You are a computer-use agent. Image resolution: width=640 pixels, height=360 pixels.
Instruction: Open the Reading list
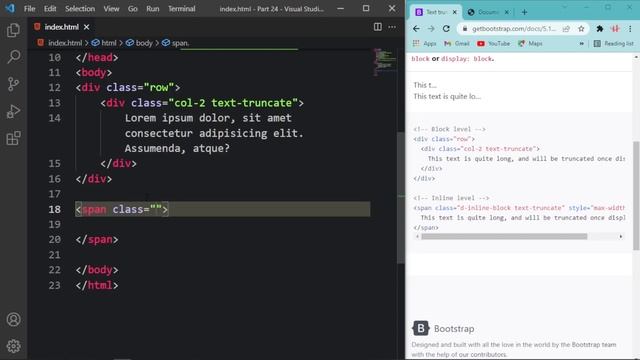613,43
